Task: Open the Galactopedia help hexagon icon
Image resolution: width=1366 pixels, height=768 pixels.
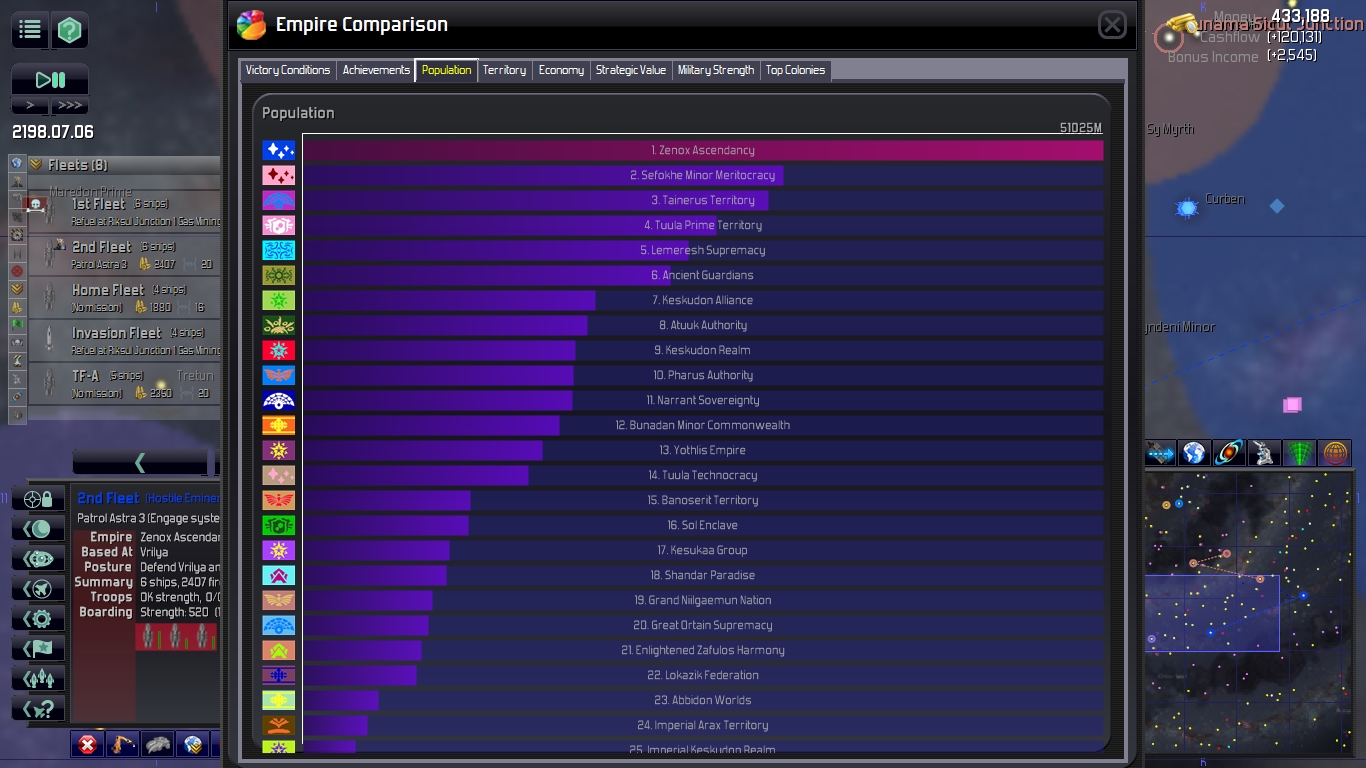Action: [x=69, y=30]
